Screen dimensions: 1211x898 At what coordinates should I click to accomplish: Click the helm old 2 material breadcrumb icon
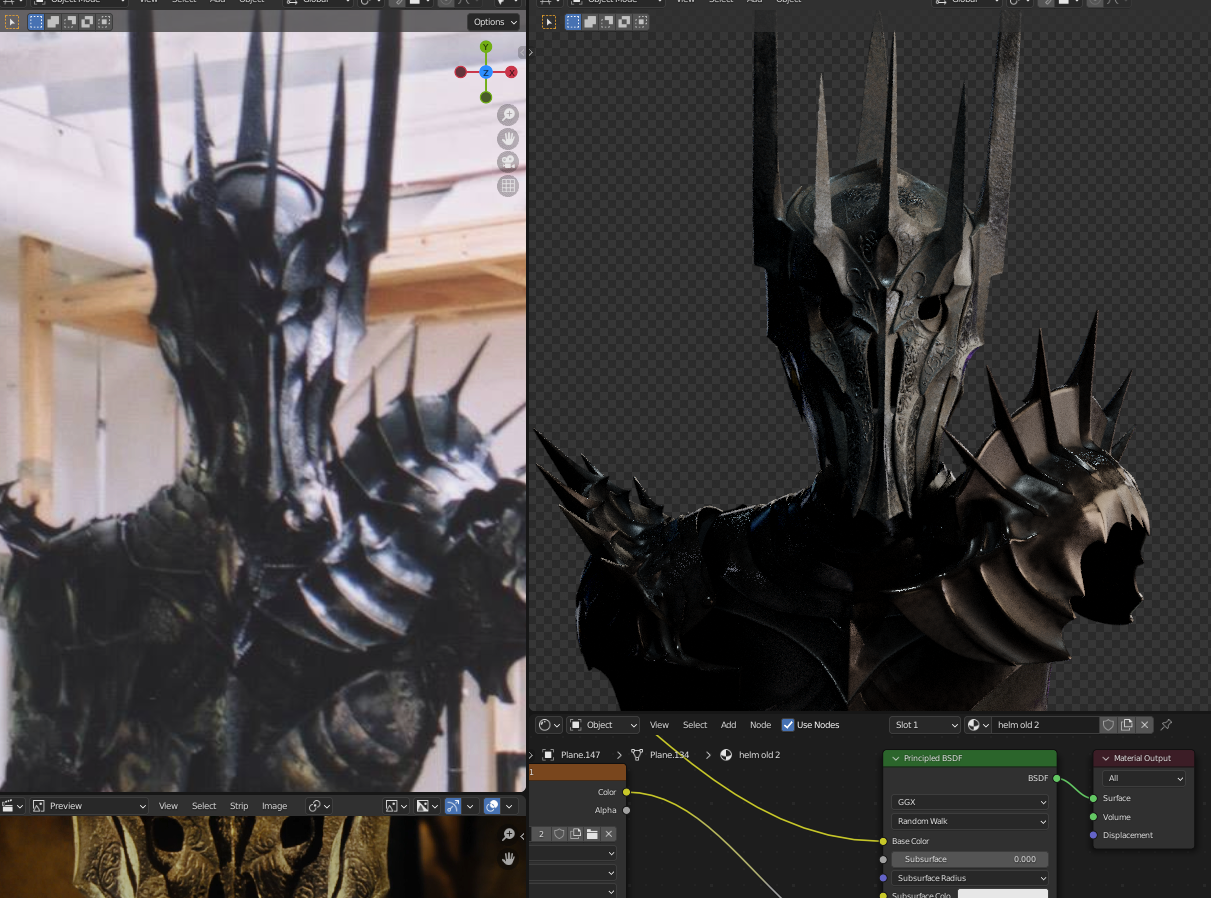click(726, 755)
